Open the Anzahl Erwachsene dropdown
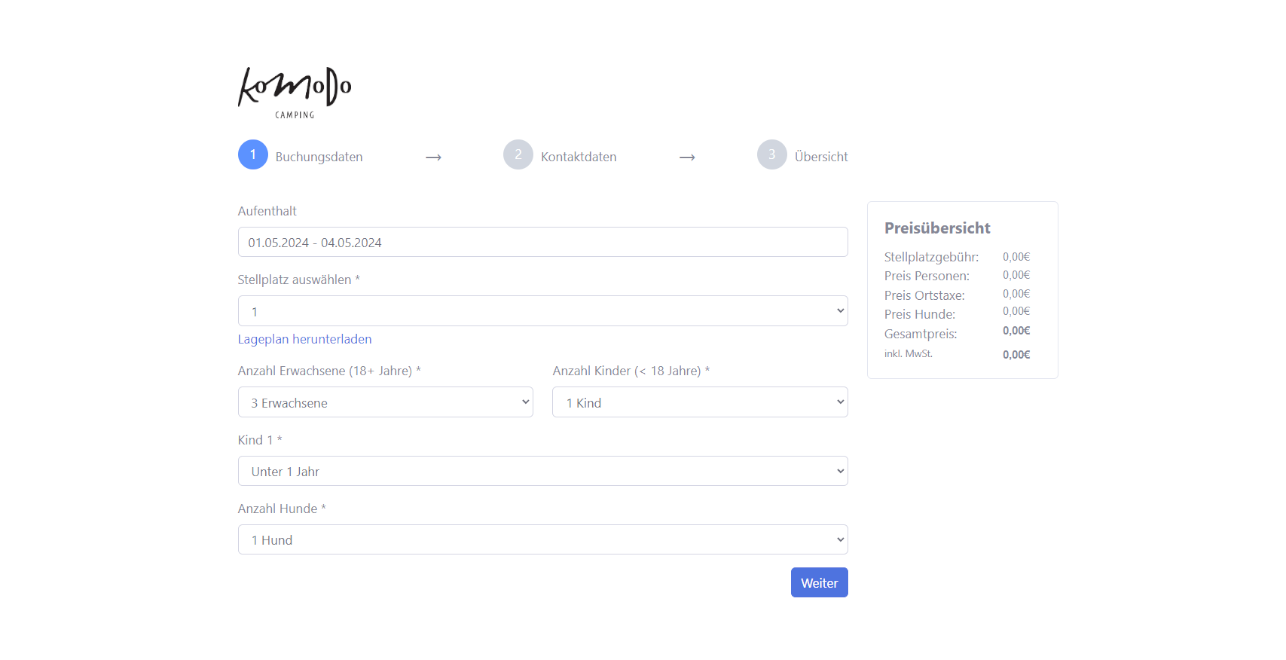The width and height of the screenshot is (1286, 660). coord(385,402)
